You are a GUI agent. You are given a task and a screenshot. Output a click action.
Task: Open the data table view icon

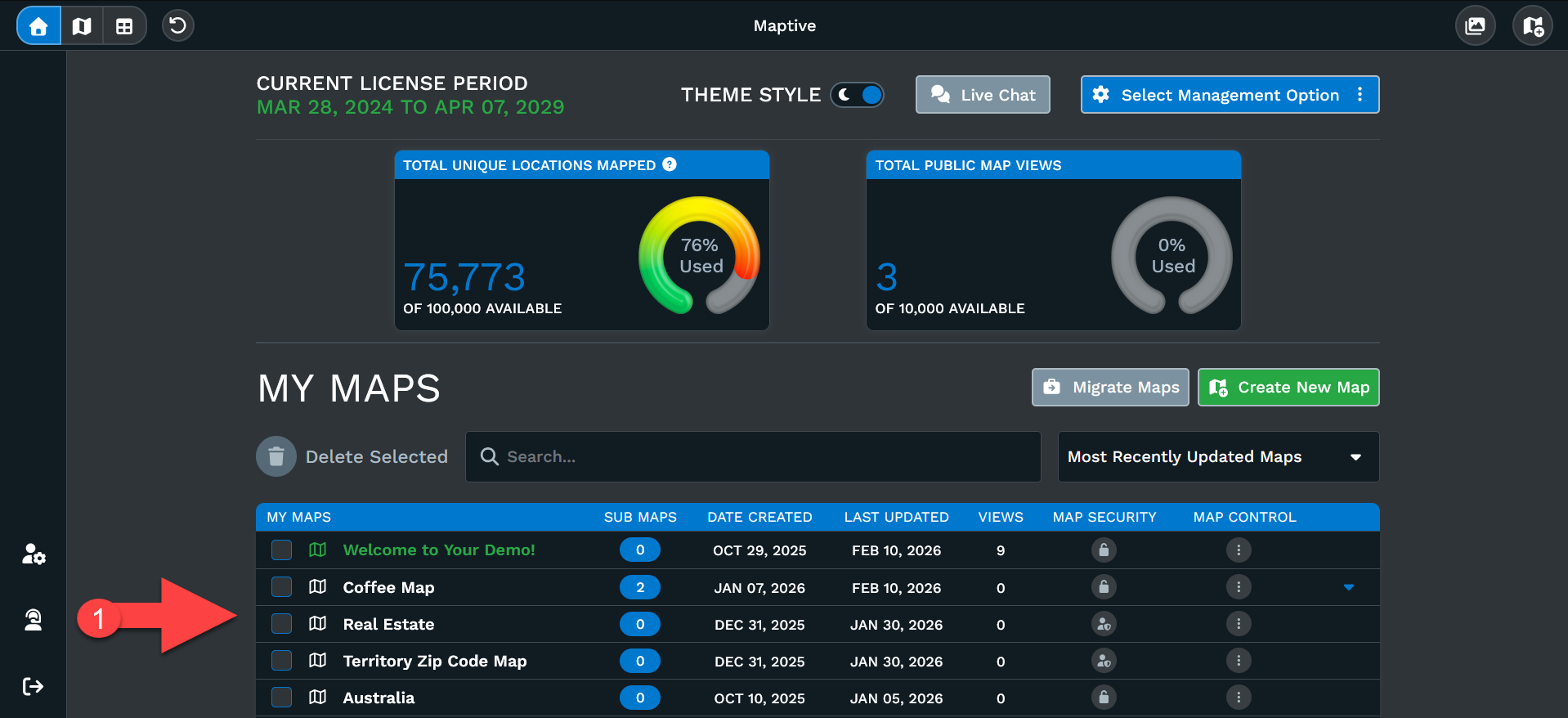pos(124,25)
